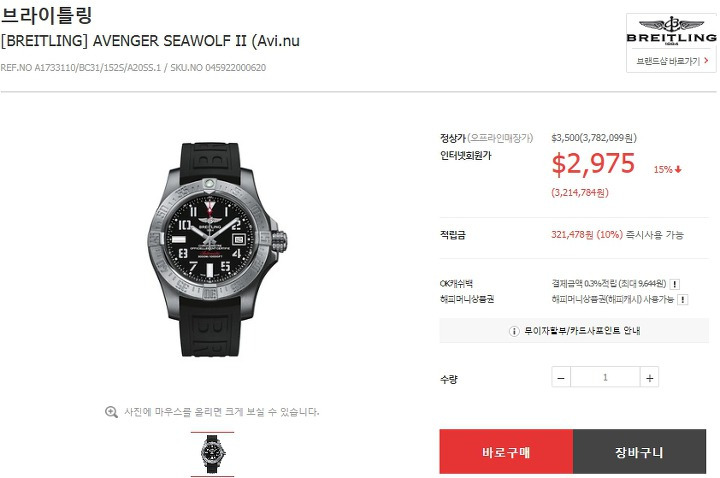Add item with 장바구니 cart button
The height and width of the screenshot is (478, 720).
coord(639,452)
